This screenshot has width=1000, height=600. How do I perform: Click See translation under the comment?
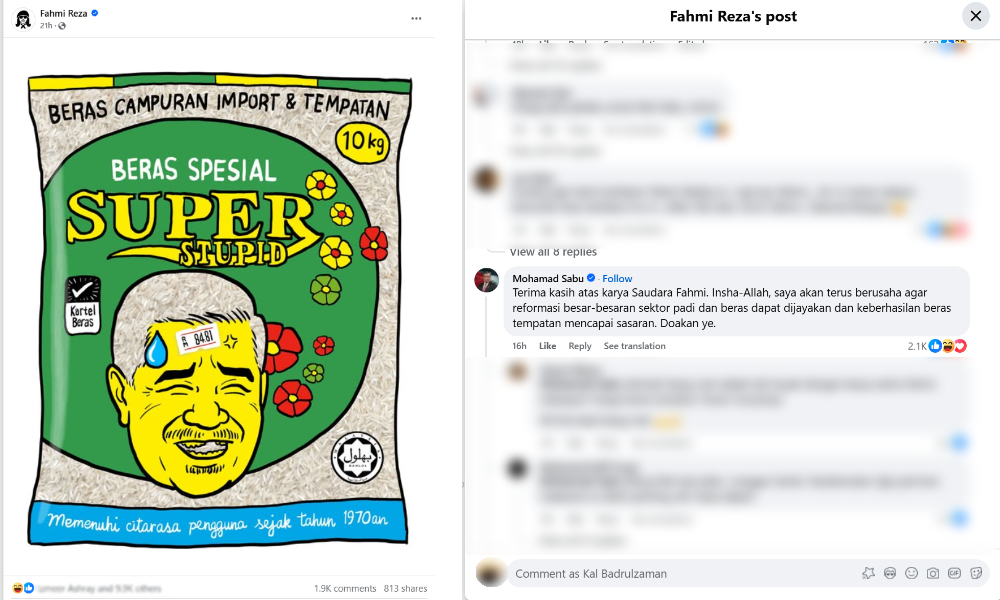[x=635, y=346]
